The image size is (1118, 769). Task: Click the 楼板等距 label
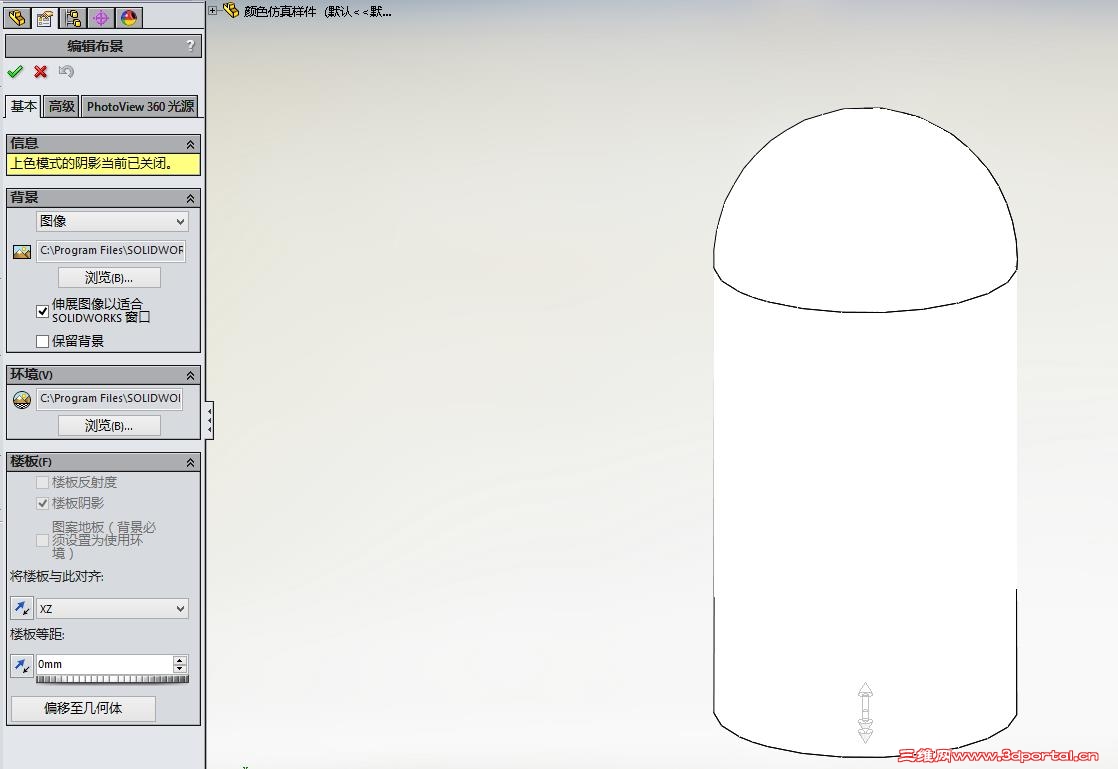point(37,634)
